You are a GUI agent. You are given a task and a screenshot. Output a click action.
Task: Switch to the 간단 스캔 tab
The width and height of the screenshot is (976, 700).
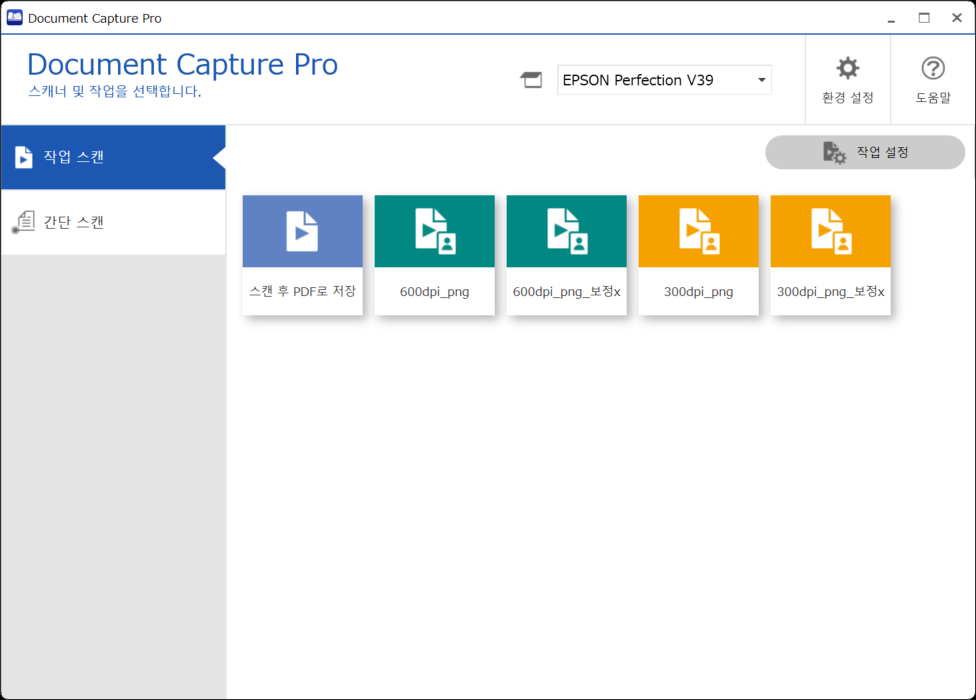(75, 222)
